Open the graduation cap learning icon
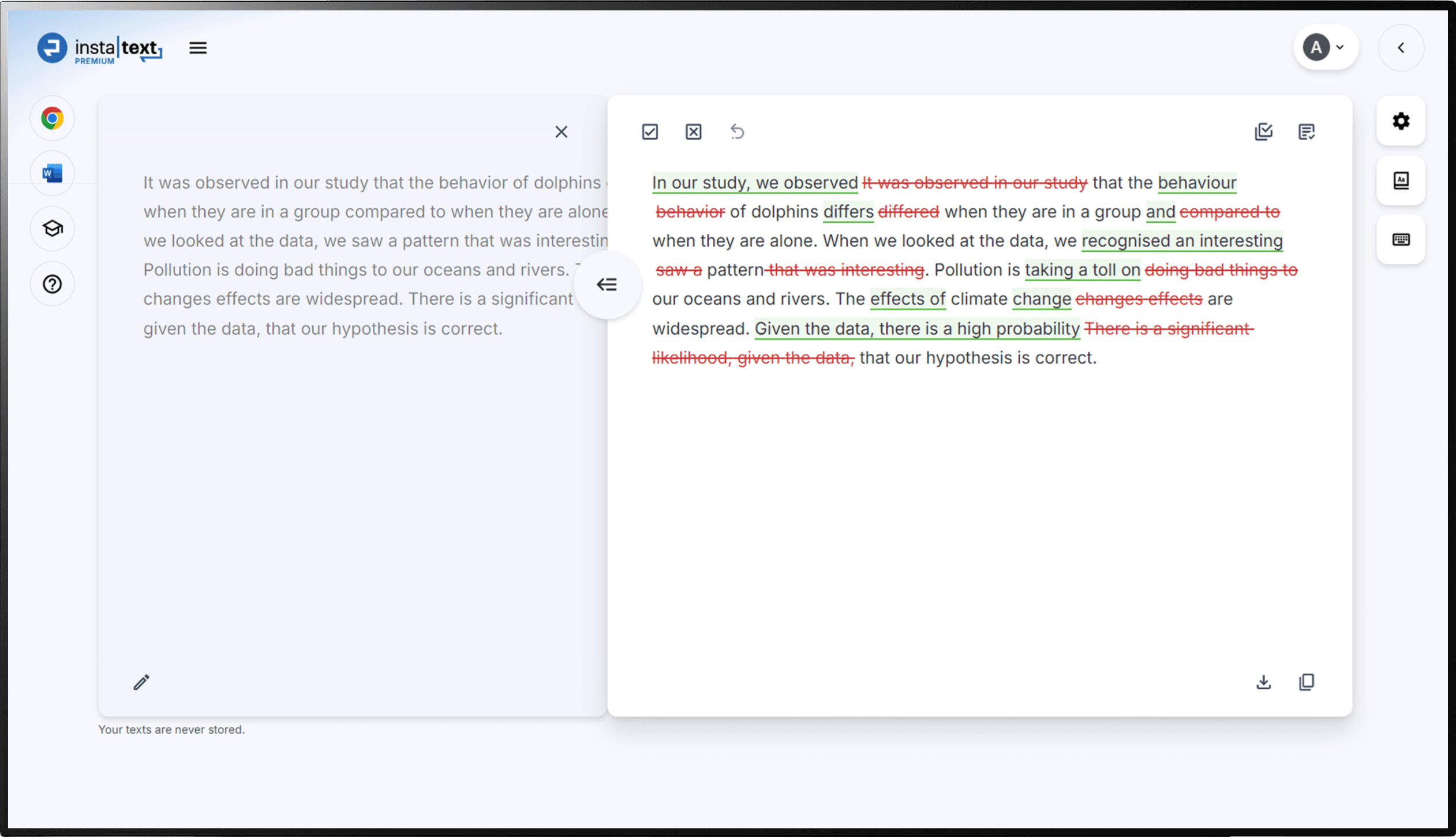 (53, 229)
